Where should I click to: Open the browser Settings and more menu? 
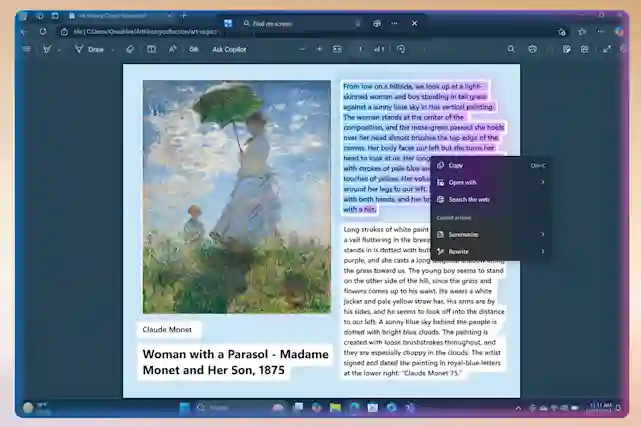(600, 31)
